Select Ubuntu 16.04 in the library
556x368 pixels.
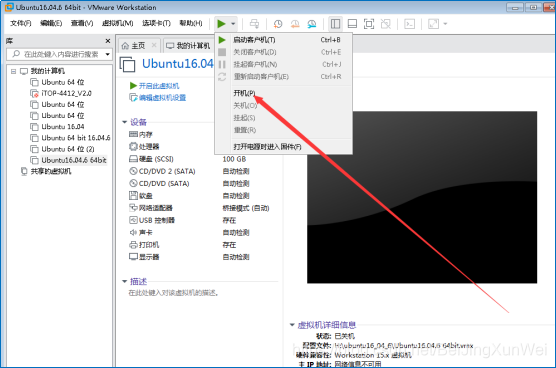pos(57,127)
